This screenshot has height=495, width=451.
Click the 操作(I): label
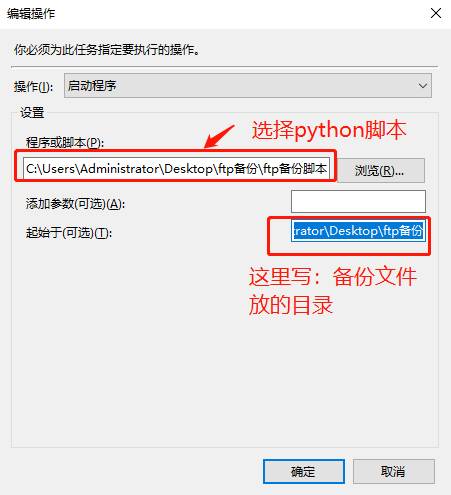[33, 87]
